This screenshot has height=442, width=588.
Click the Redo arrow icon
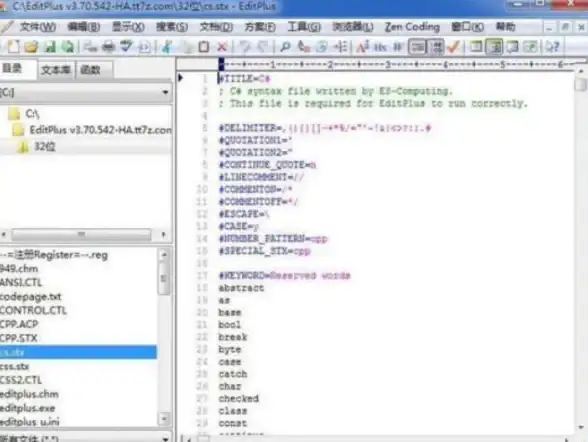(263, 47)
